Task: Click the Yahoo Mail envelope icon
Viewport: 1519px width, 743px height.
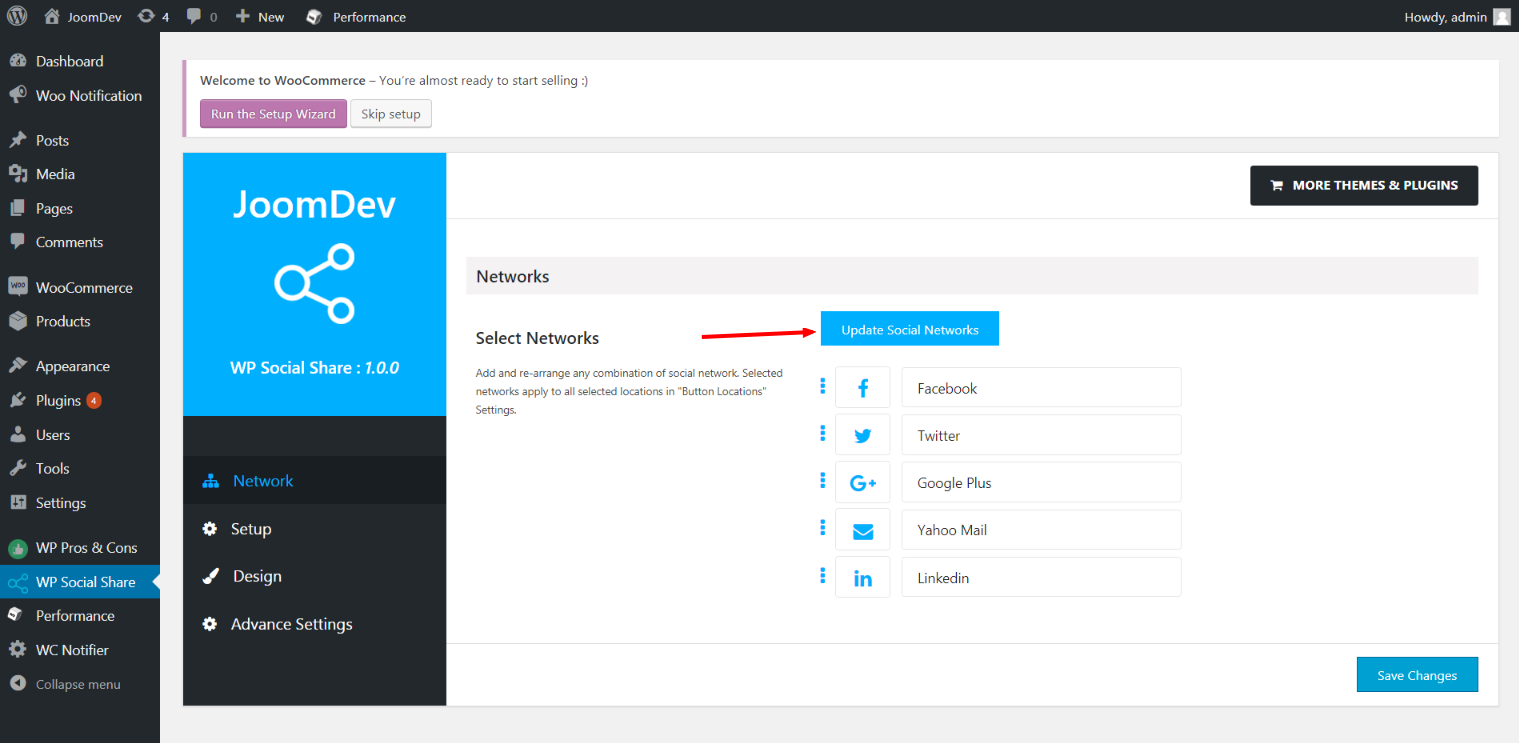Action: 862,530
